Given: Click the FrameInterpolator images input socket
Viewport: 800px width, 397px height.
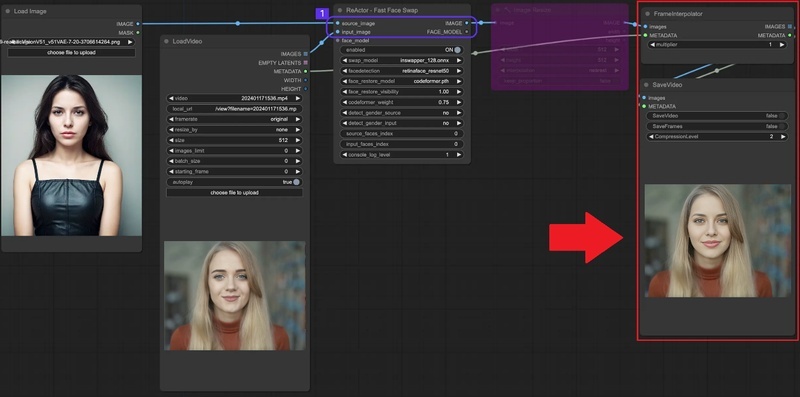Looking at the screenshot, I should coord(645,27).
